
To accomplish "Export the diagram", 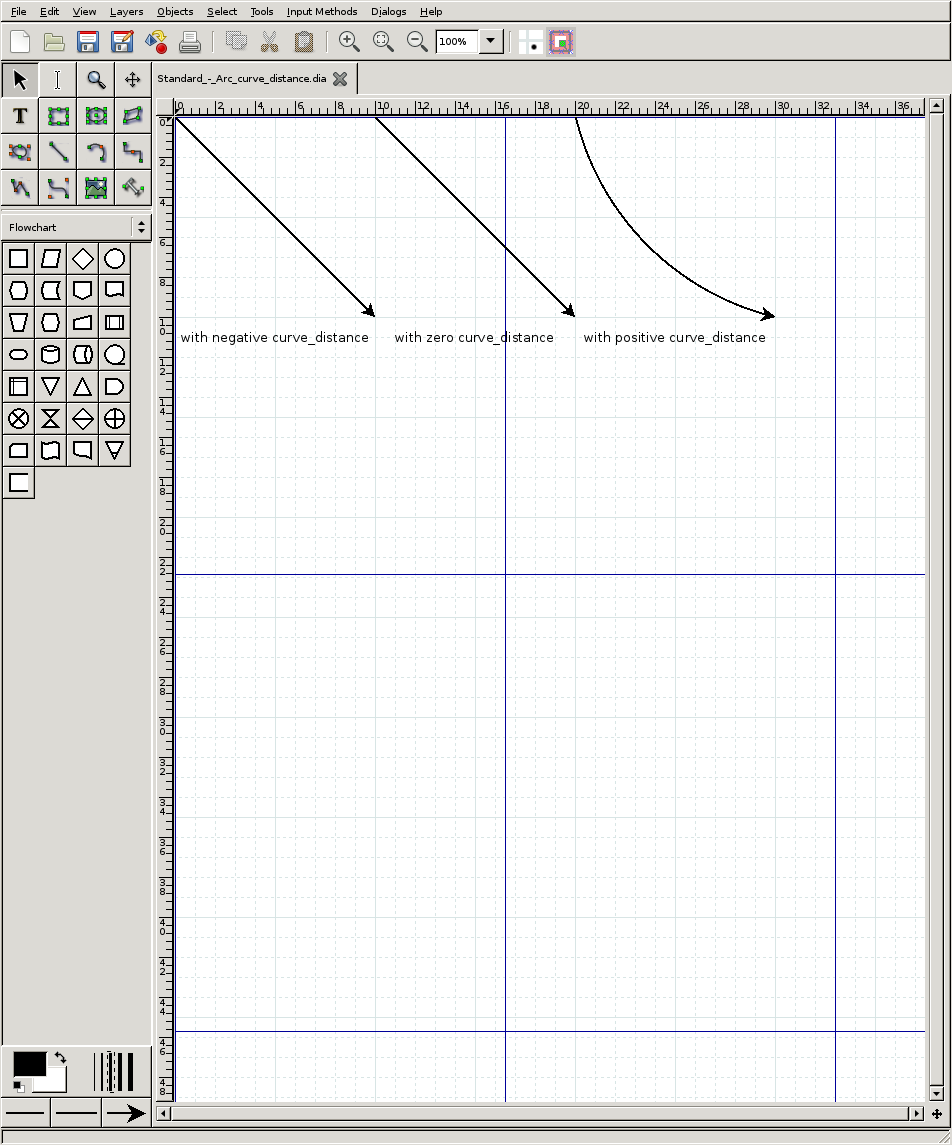I will point(156,42).
